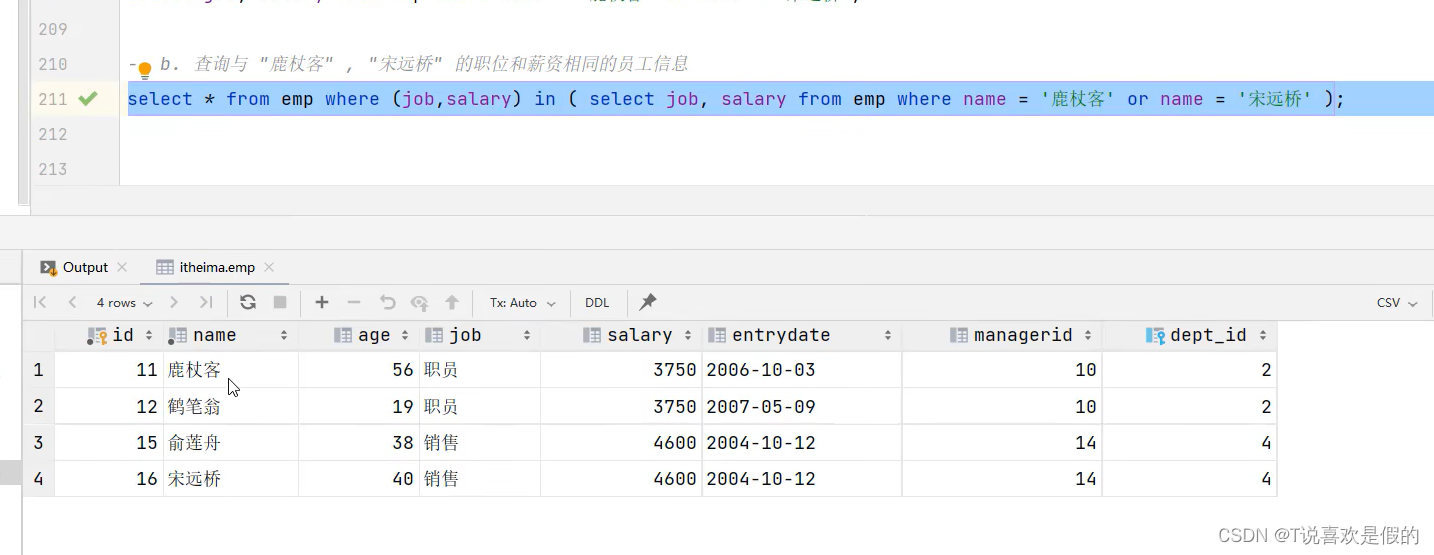
Task: Submit changes to the database
Action: point(452,302)
